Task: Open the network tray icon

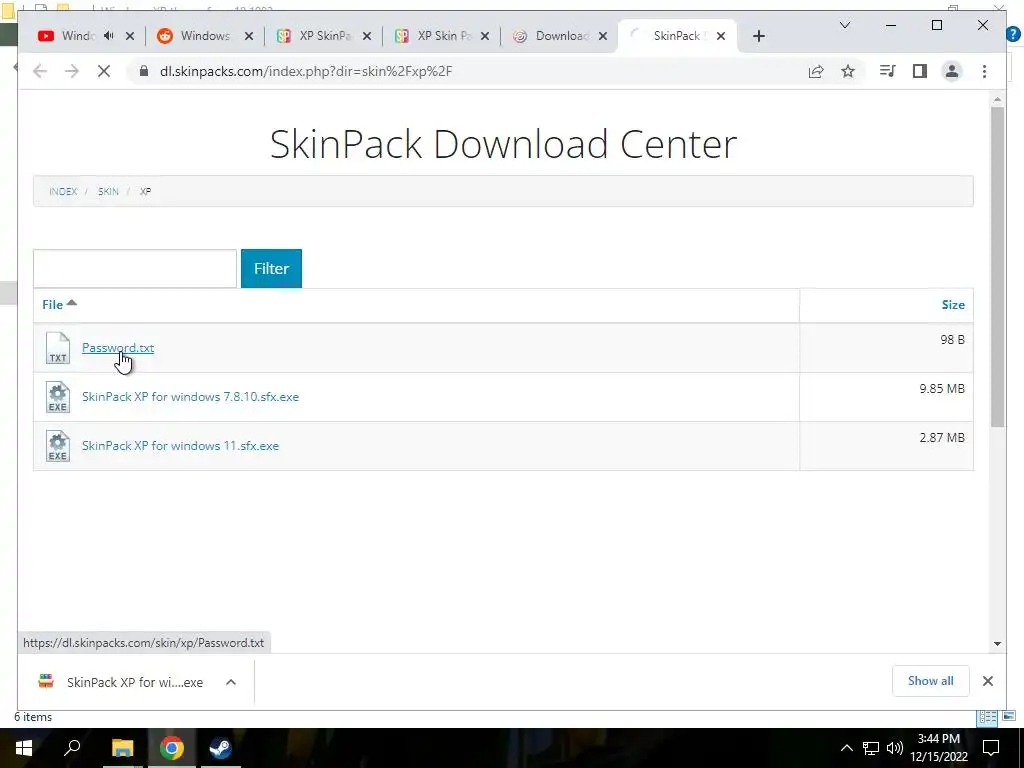Action: [x=871, y=748]
